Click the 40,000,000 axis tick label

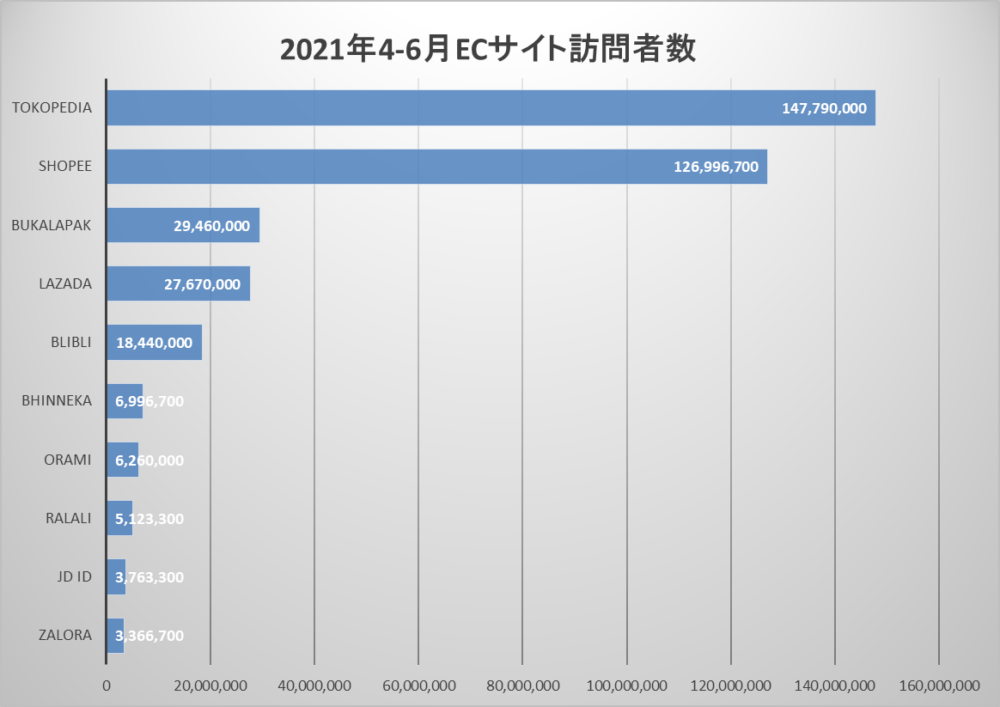click(314, 686)
